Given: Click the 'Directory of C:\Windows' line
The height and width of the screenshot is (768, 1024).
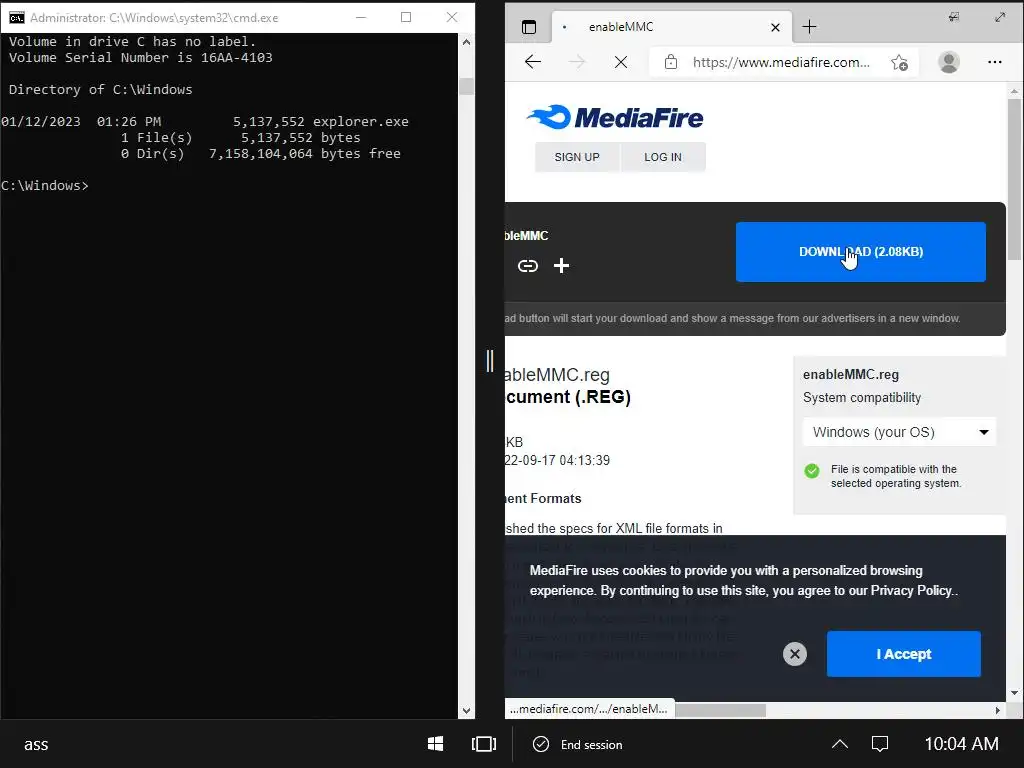Looking at the screenshot, I should (101, 89).
